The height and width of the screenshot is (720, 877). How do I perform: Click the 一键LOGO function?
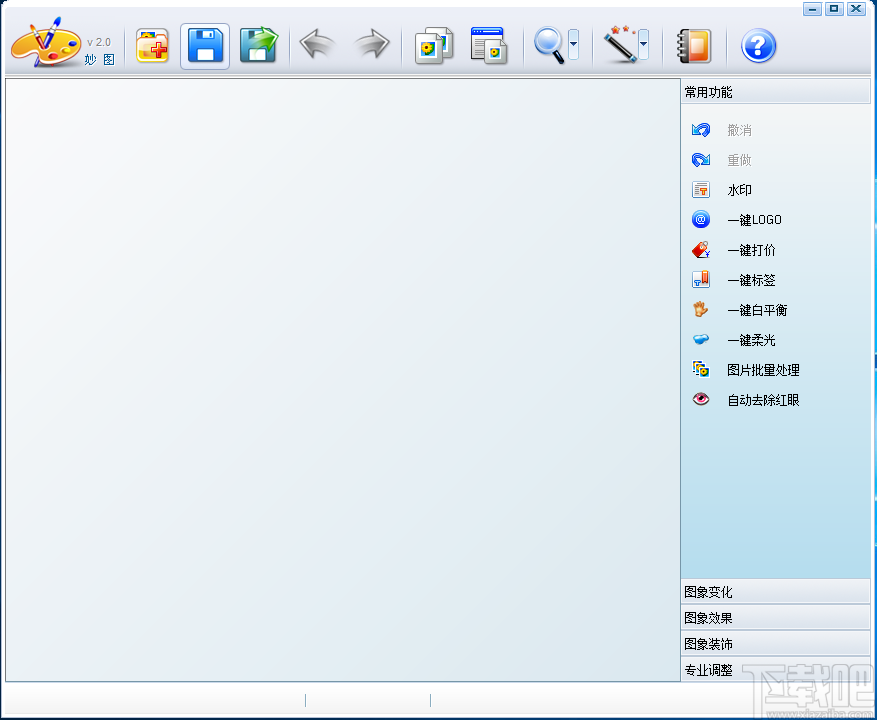(753, 219)
